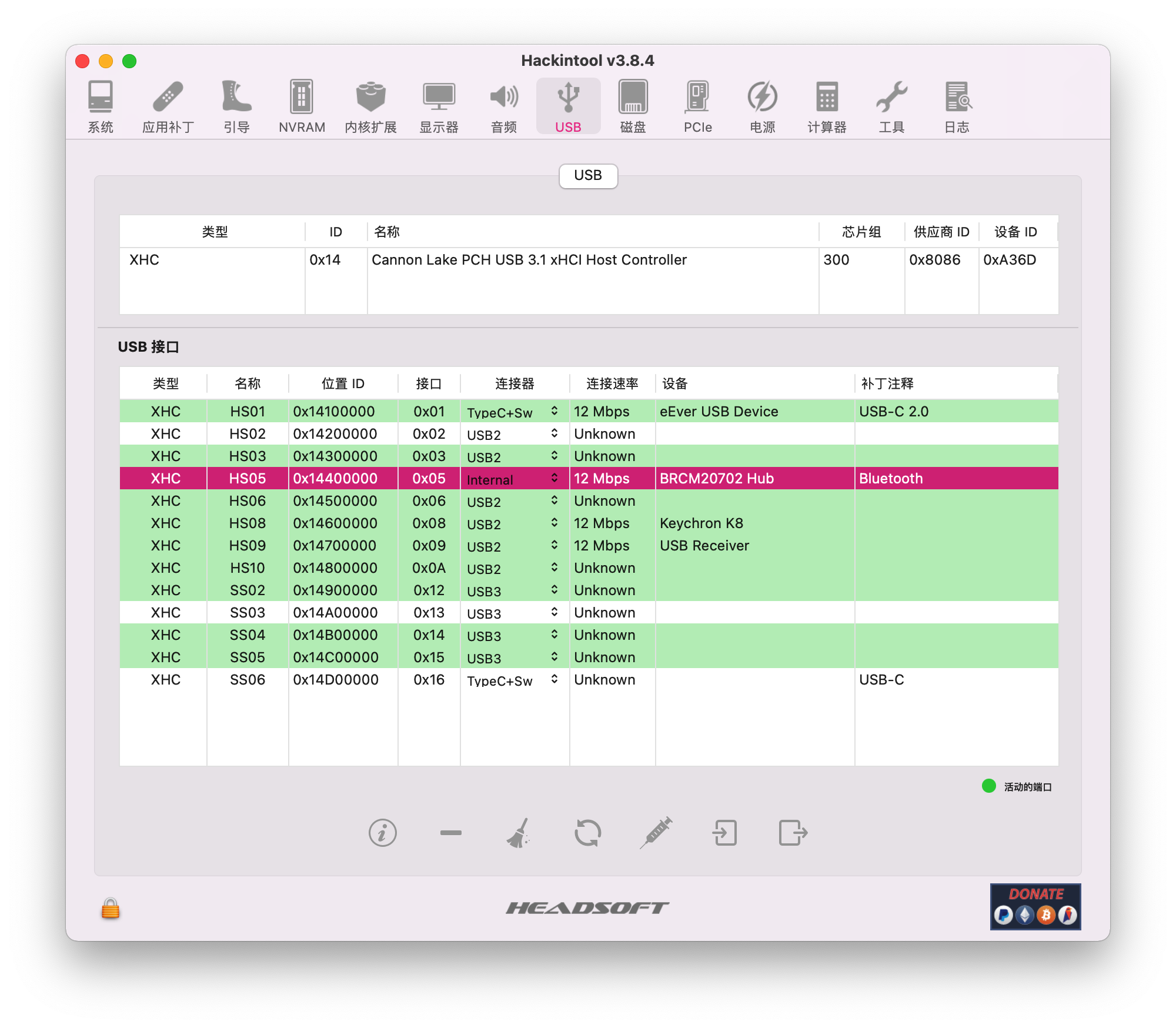The height and width of the screenshot is (1028, 1176).
Task: Click the 0x14D00000 location ID cell
Action: pyautogui.click(x=343, y=680)
